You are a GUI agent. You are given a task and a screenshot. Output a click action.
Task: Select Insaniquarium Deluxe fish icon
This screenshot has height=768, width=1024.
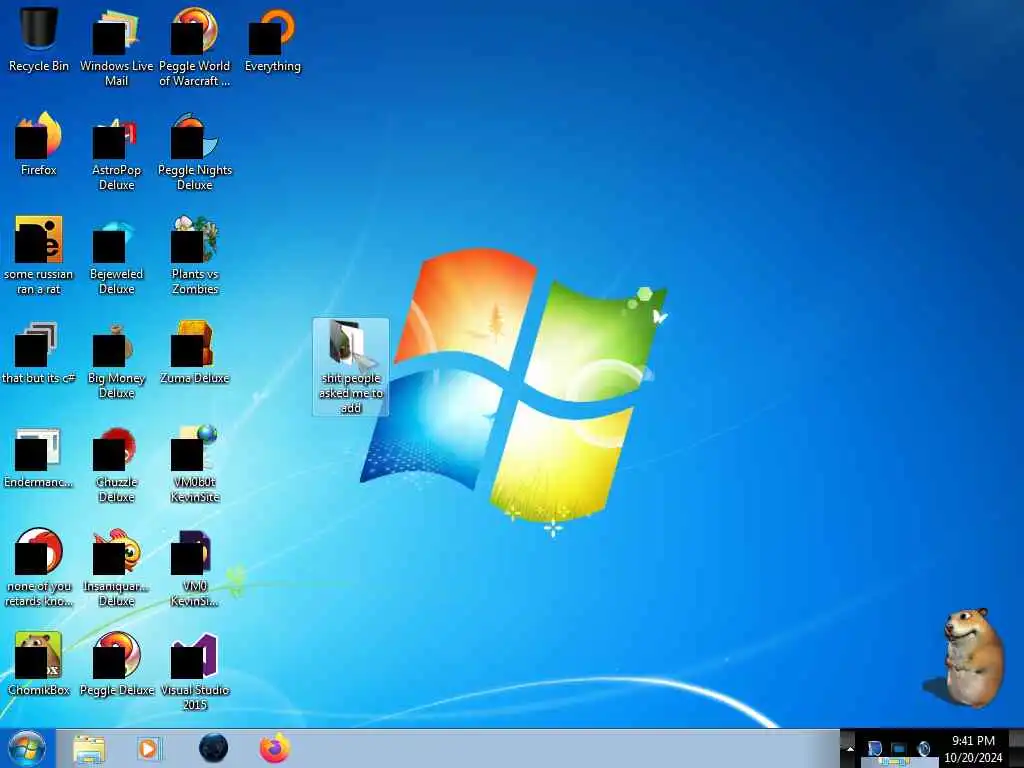[116, 568]
